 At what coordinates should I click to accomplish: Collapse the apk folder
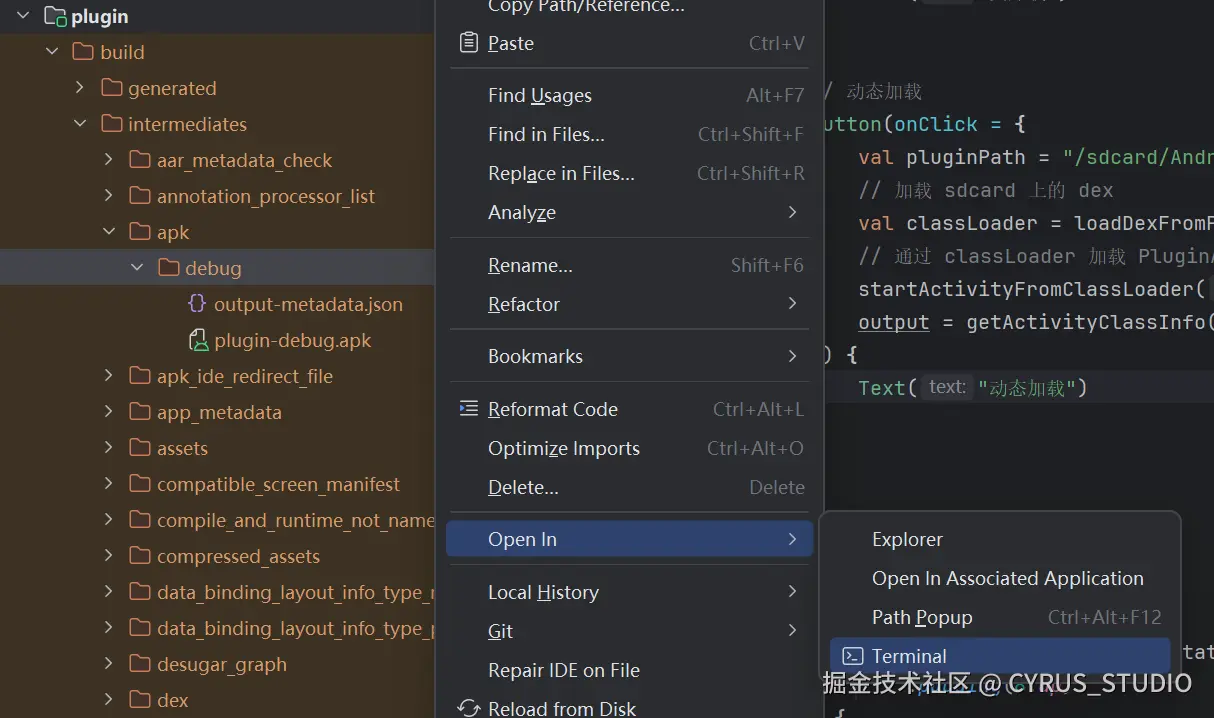click(109, 232)
